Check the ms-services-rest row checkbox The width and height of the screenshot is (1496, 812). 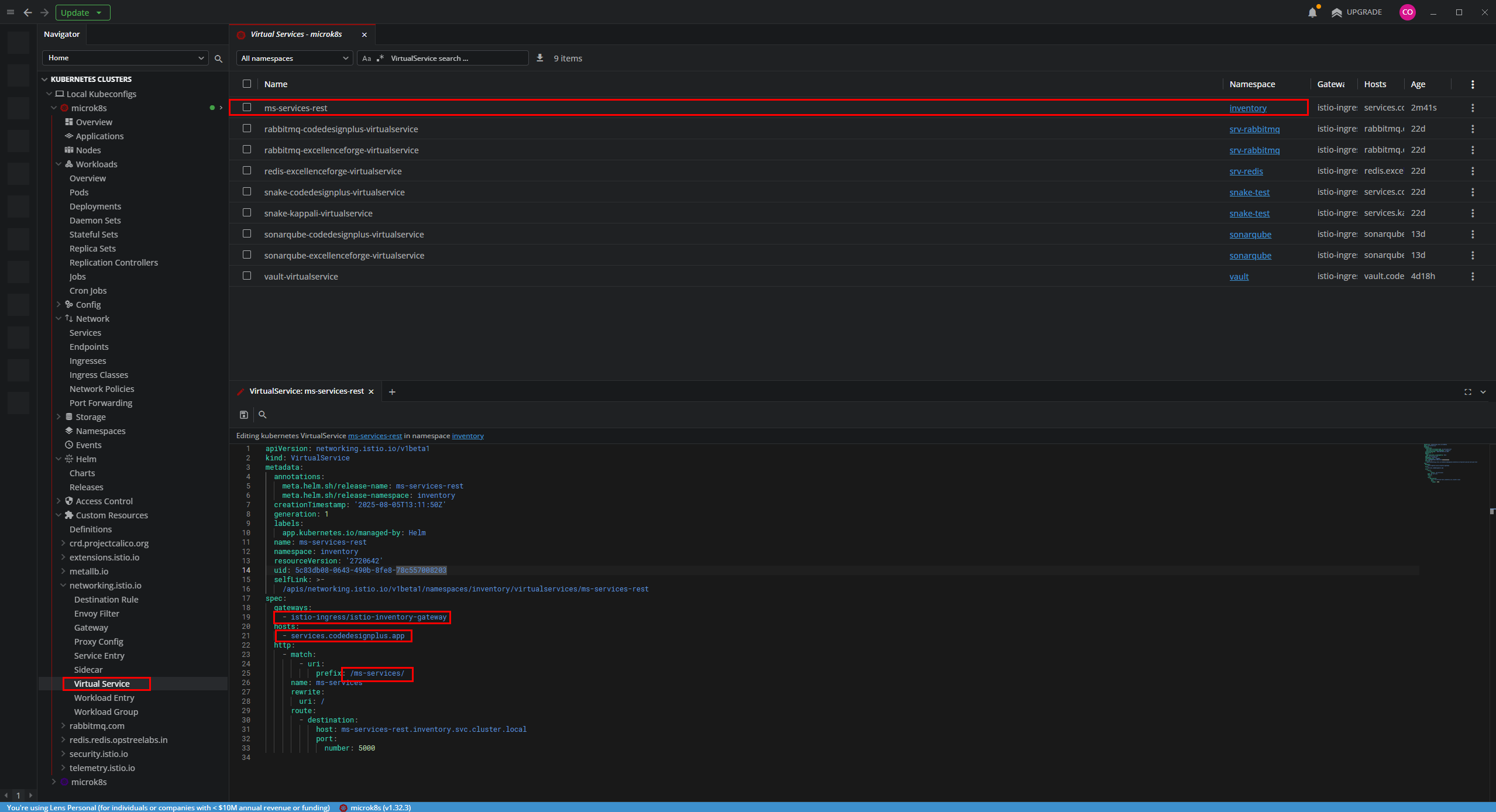coord(247,107)
